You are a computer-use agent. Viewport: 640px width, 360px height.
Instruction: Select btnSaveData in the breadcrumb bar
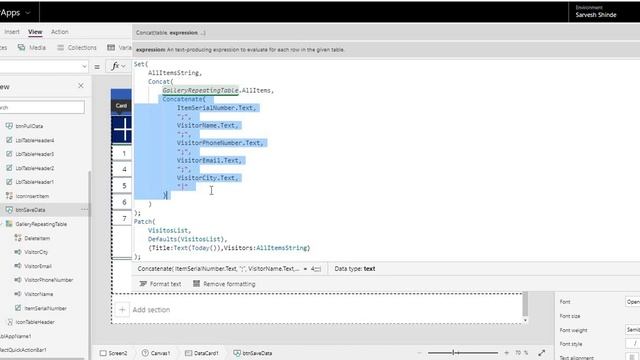[x=253, y=353]
